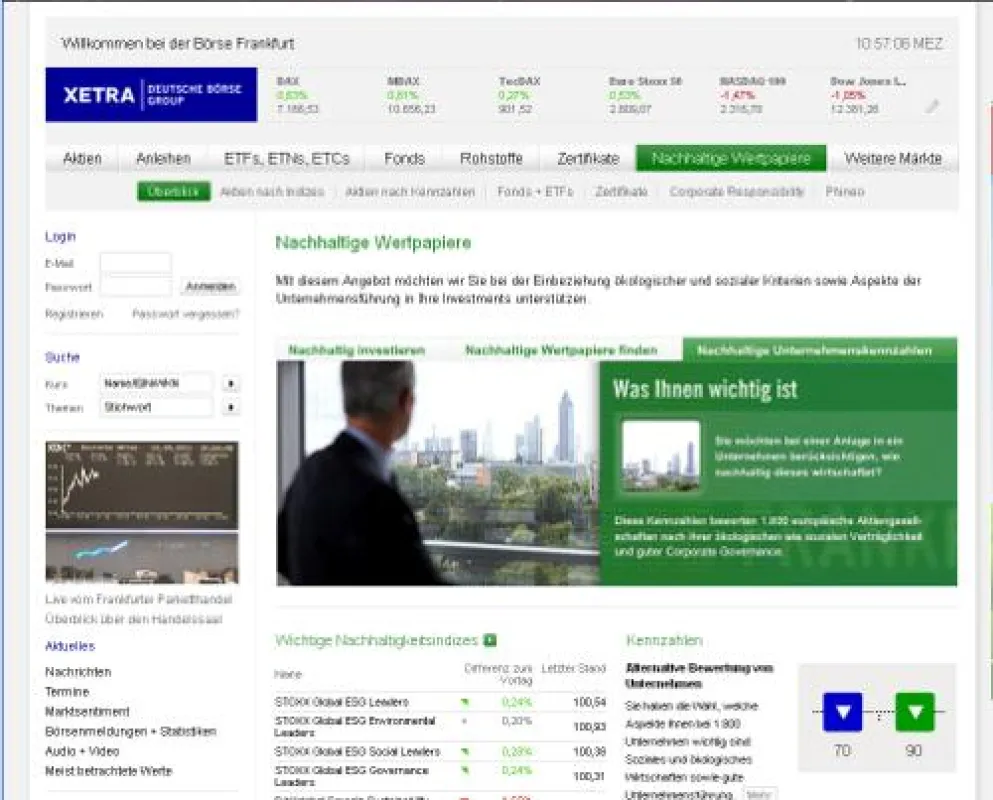Click the Themen Stichwort search field
The width and height of the screenshot is (993, 800).
(x=156, y=407)
